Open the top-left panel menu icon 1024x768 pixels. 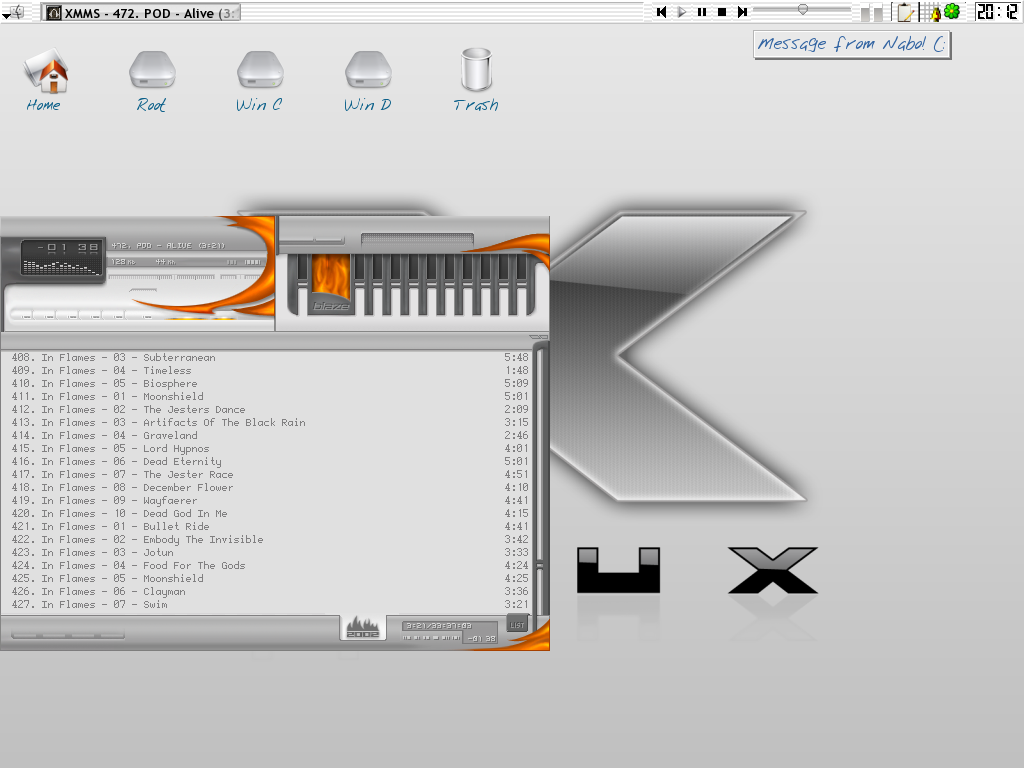13,12
